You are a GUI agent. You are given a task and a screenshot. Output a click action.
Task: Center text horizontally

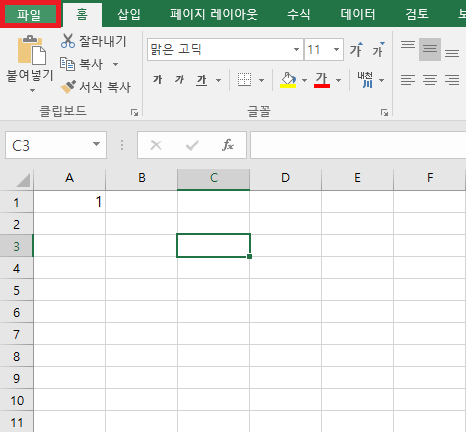point(430,80)
